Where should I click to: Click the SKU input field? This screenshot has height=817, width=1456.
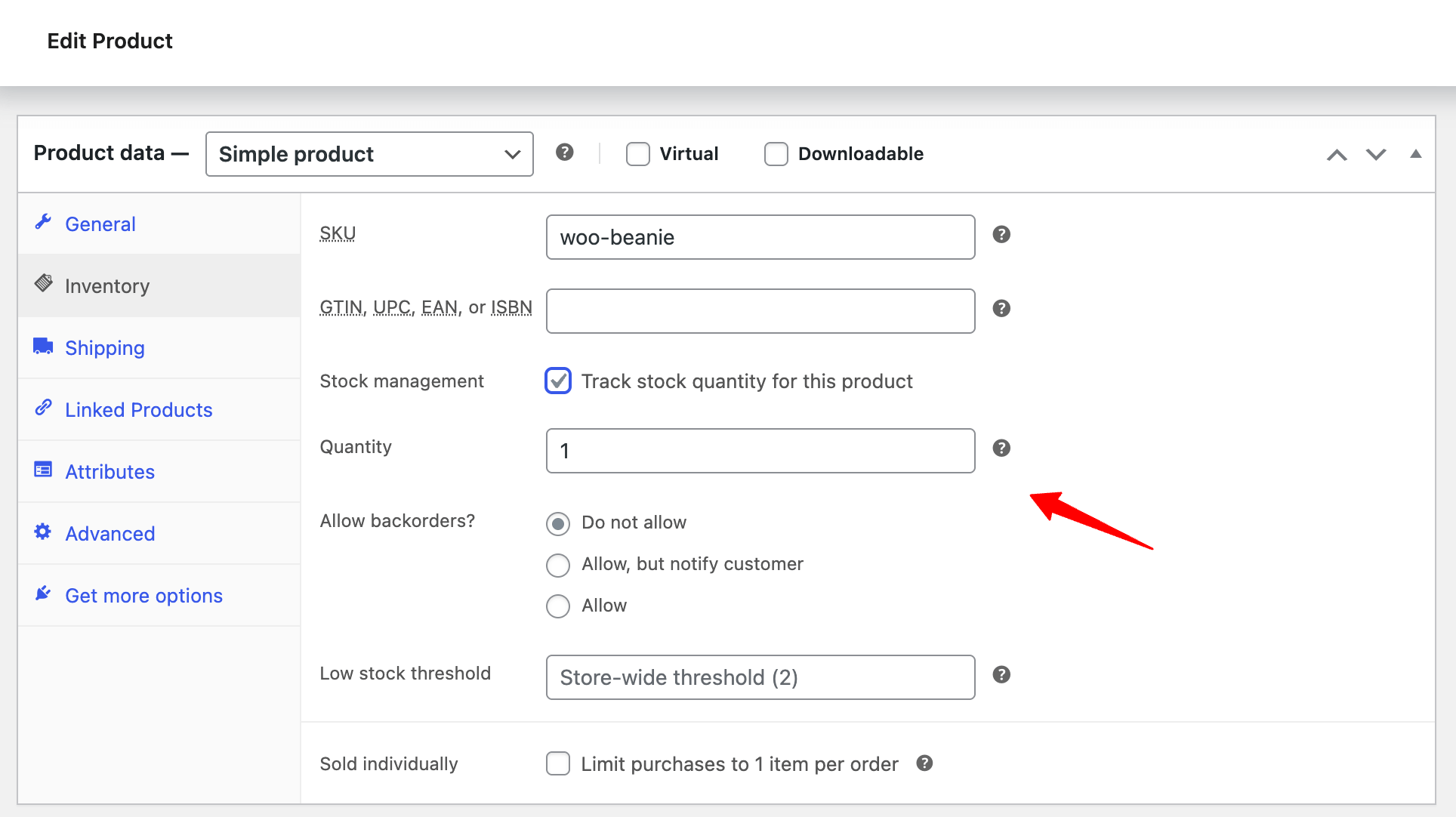760,237
